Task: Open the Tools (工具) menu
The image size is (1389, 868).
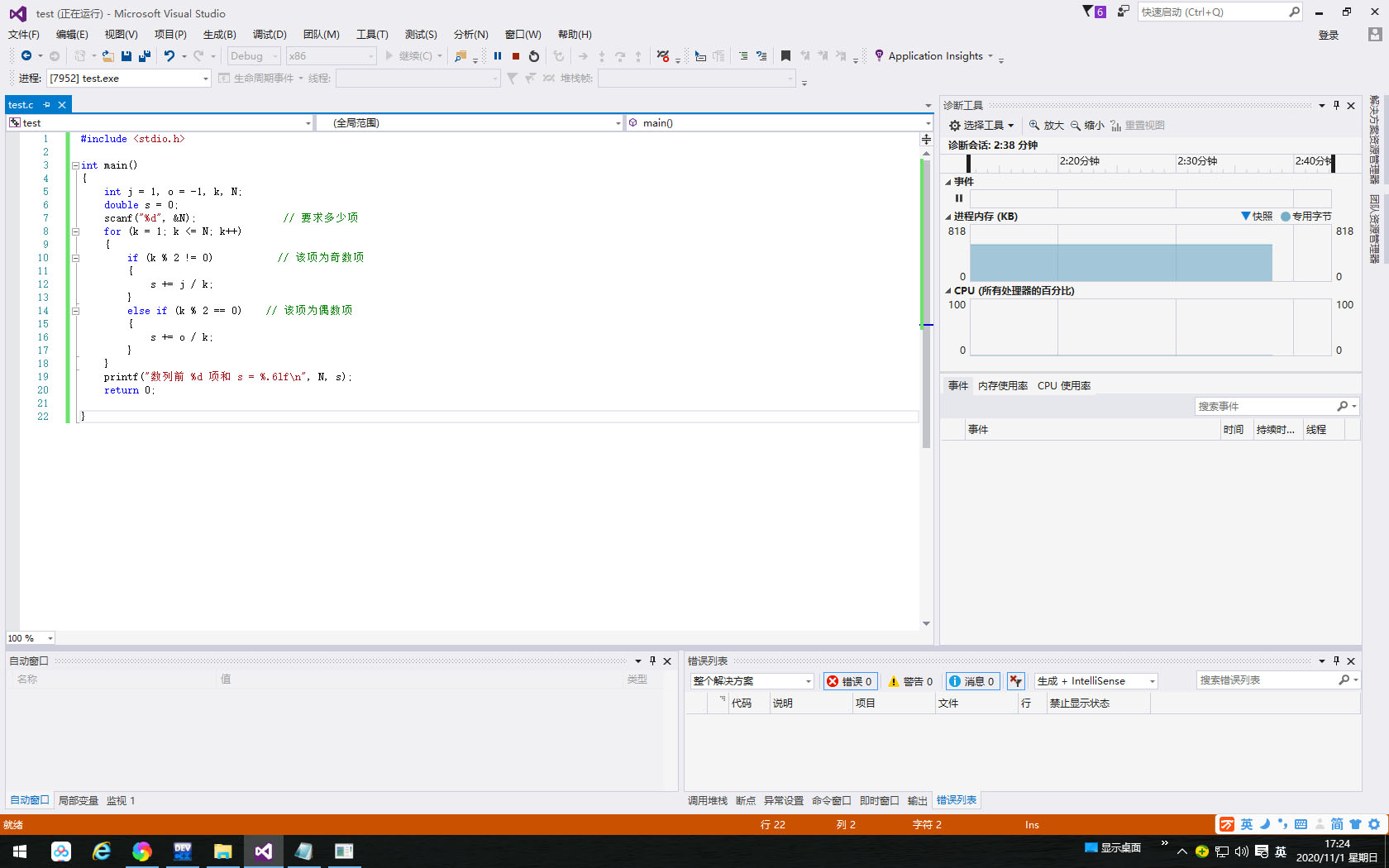Action: pyautogui.click(x=372, y=34)
